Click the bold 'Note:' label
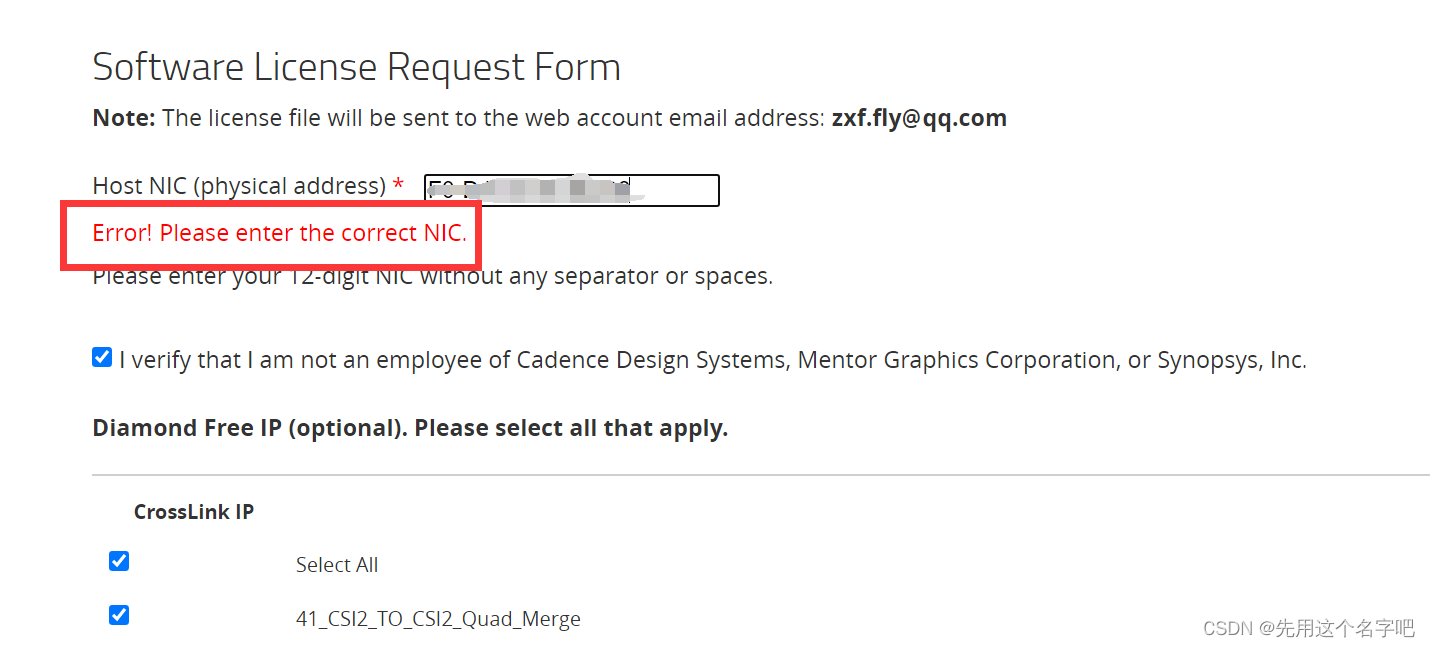1430x647 pixels. (124, 118)
